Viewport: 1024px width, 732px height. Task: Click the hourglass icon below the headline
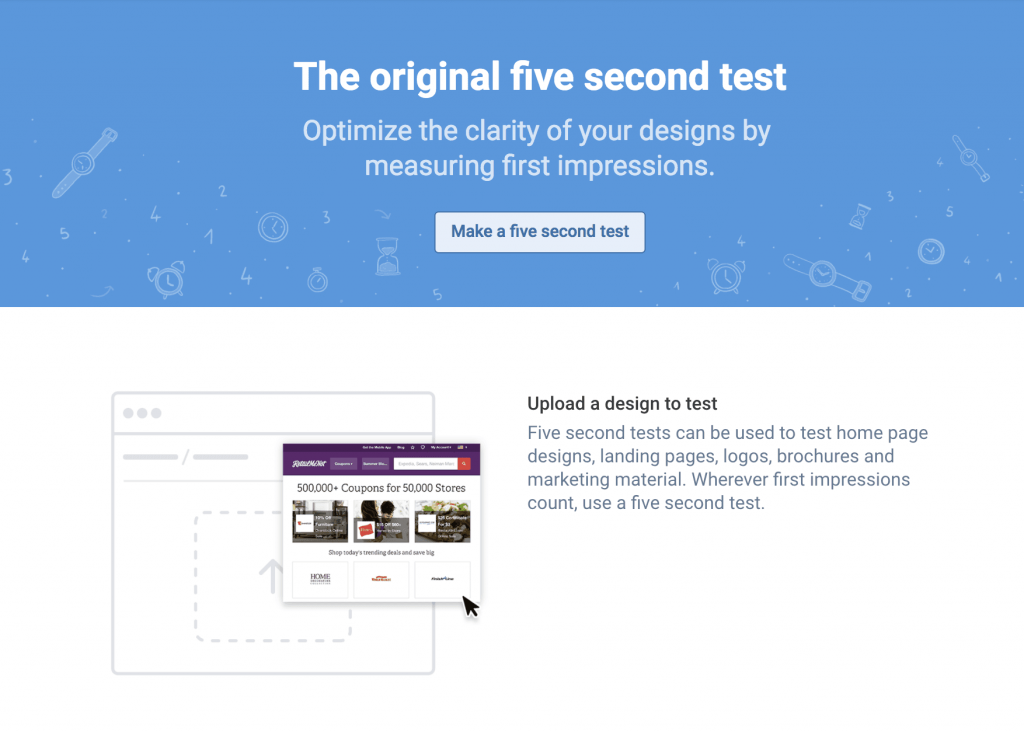[387, 256]
